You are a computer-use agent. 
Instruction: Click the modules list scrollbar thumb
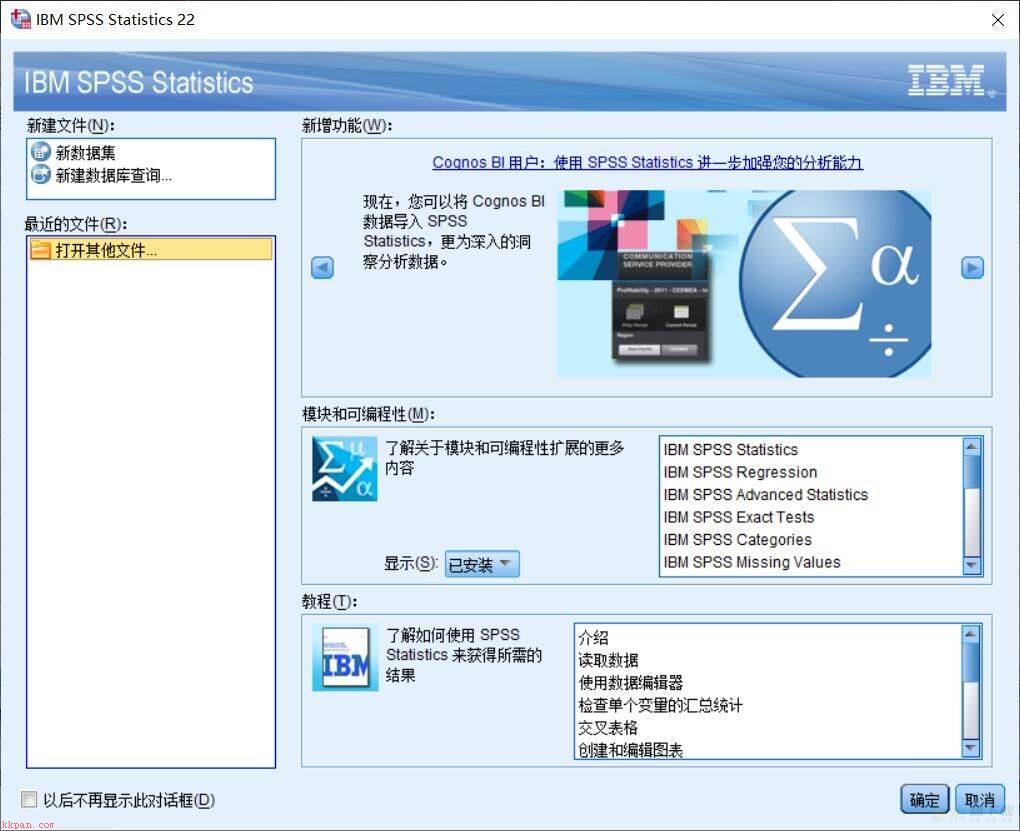point(971,472)
